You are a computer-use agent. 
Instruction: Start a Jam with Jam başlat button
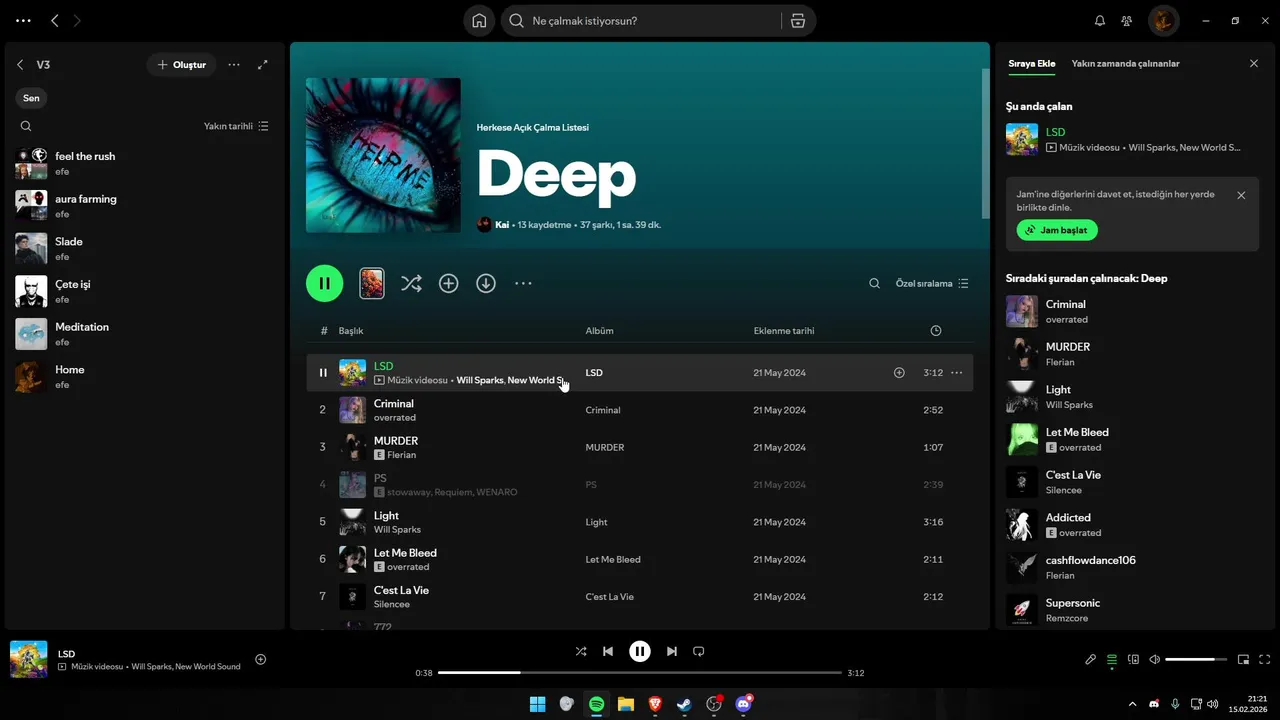[x=1057, y=230]
